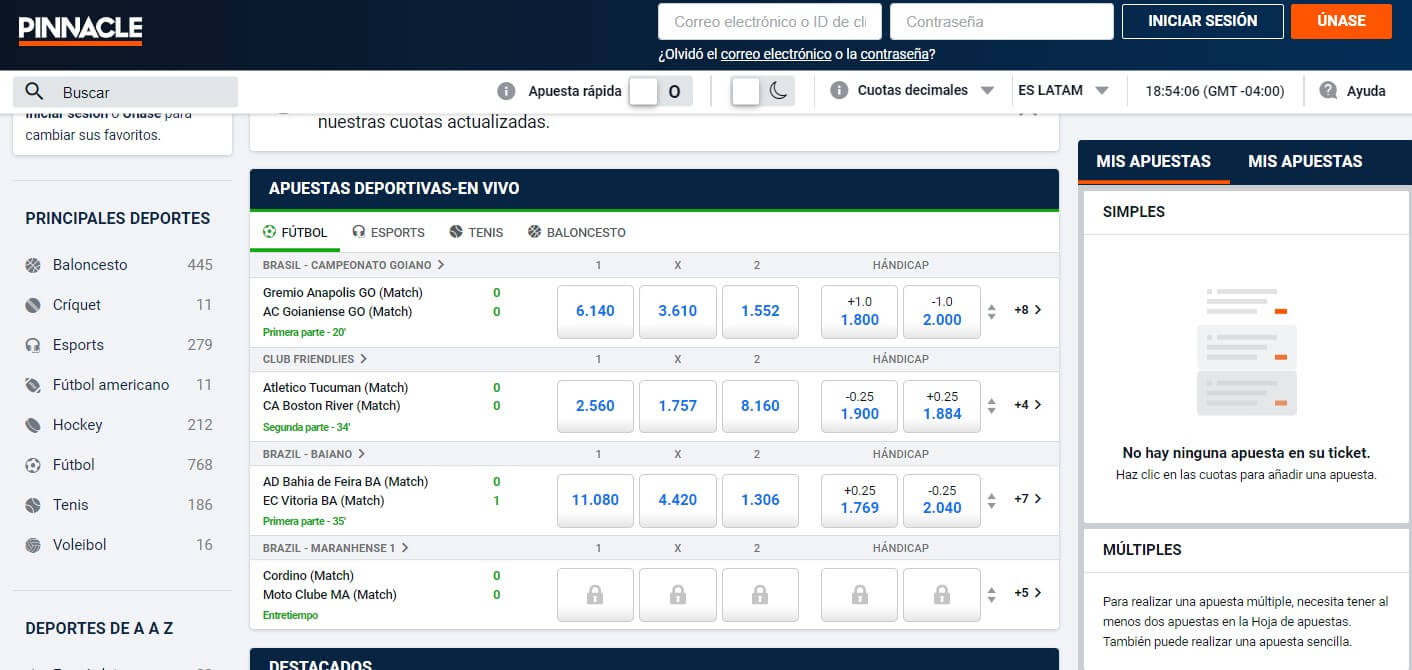Click the Pinnacle logo
1412x670 pixels.
(x=80, y=29)
